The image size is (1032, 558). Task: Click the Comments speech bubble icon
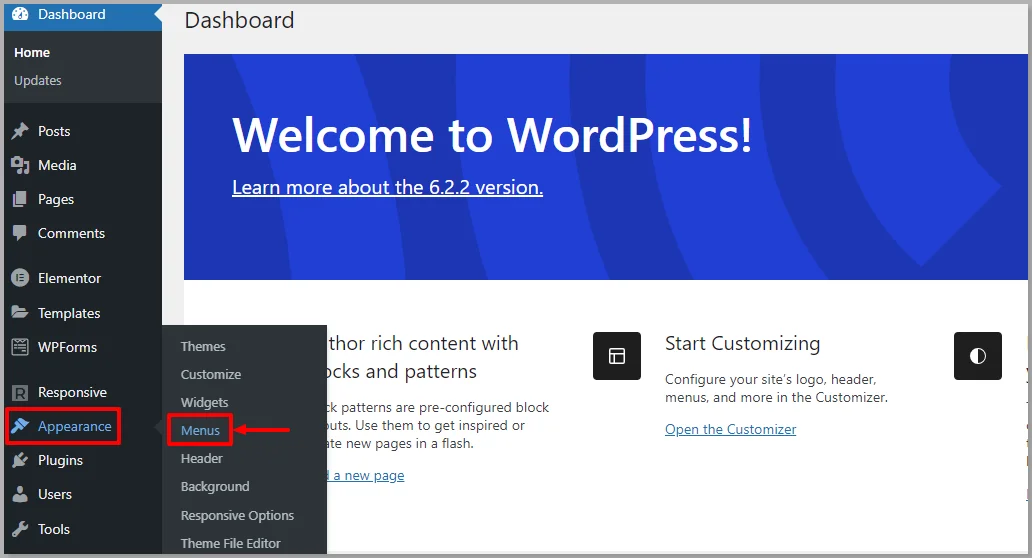point(20,233)
